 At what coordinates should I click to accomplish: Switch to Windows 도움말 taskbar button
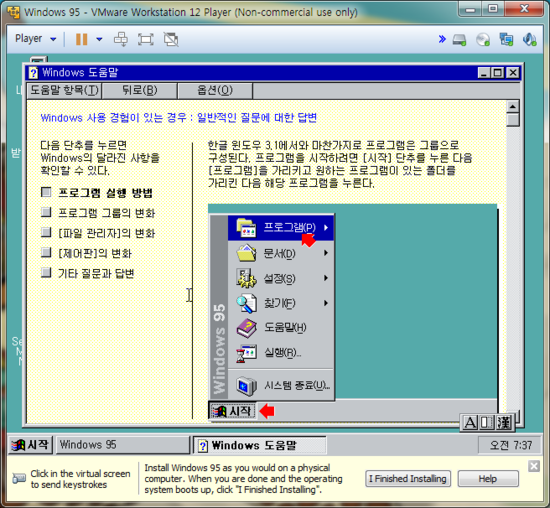[x=260, y=445]
